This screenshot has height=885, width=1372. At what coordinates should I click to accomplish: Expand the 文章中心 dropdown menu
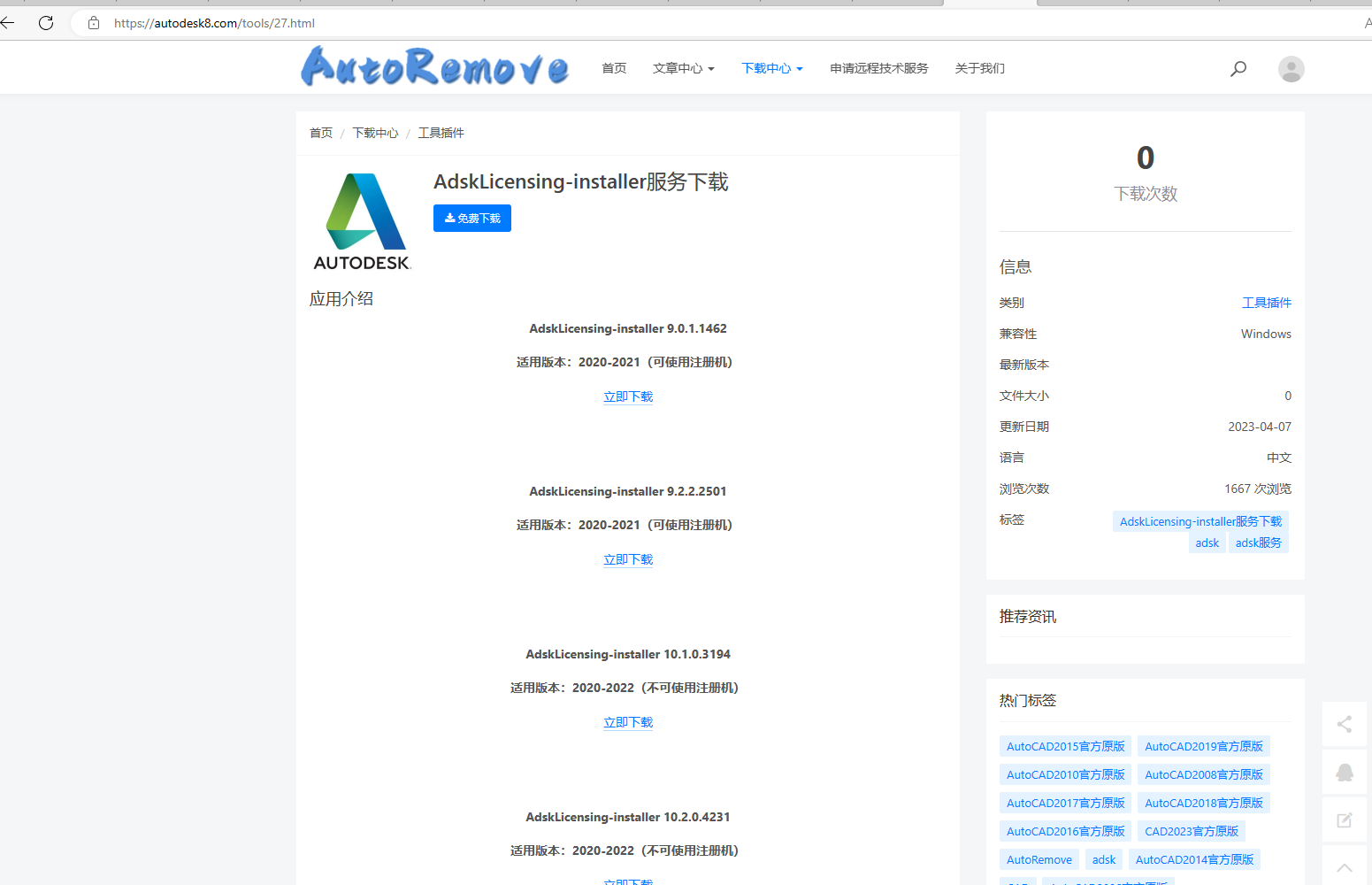(x=683, y=68)
